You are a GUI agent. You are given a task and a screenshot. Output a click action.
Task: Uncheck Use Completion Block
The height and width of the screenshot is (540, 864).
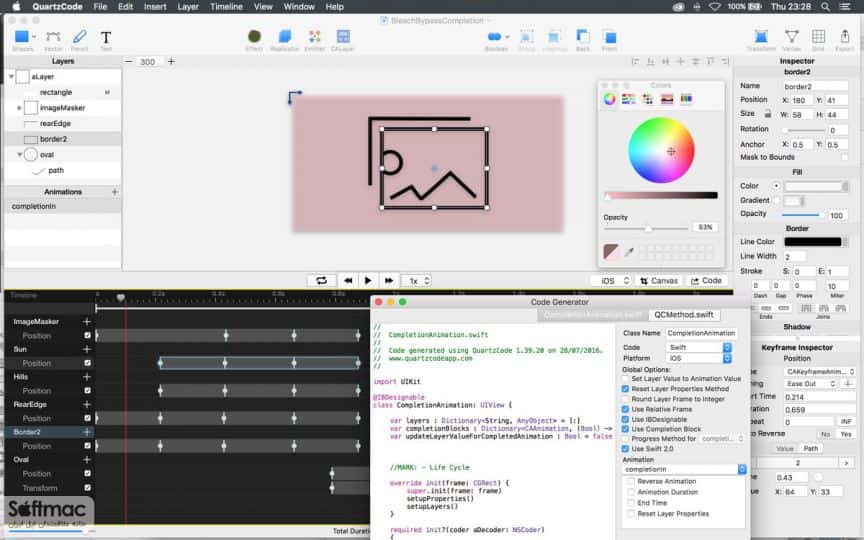(x=625, y=429)
